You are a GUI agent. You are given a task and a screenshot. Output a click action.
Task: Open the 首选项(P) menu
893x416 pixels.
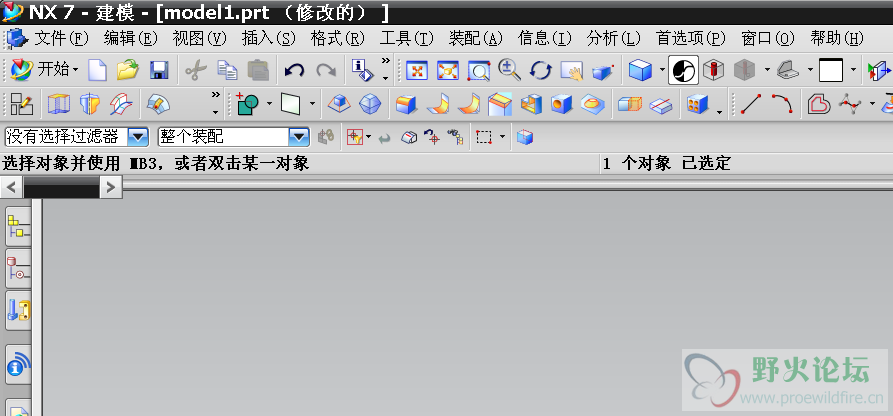coord(691,39)
